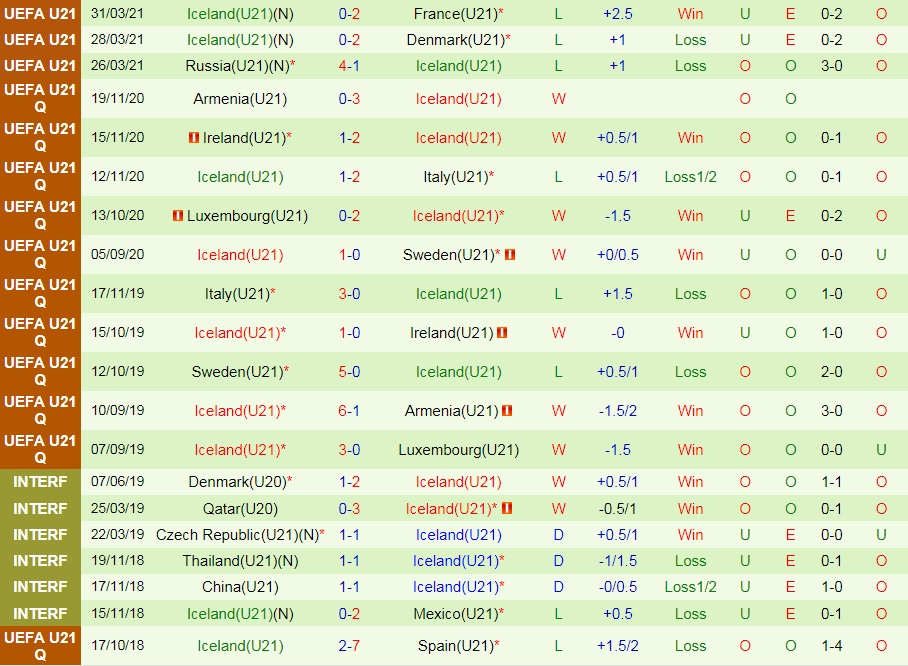Open the 0-2 score of the France match
This screenshot has width=908, height=666.
tap(349, 14)
